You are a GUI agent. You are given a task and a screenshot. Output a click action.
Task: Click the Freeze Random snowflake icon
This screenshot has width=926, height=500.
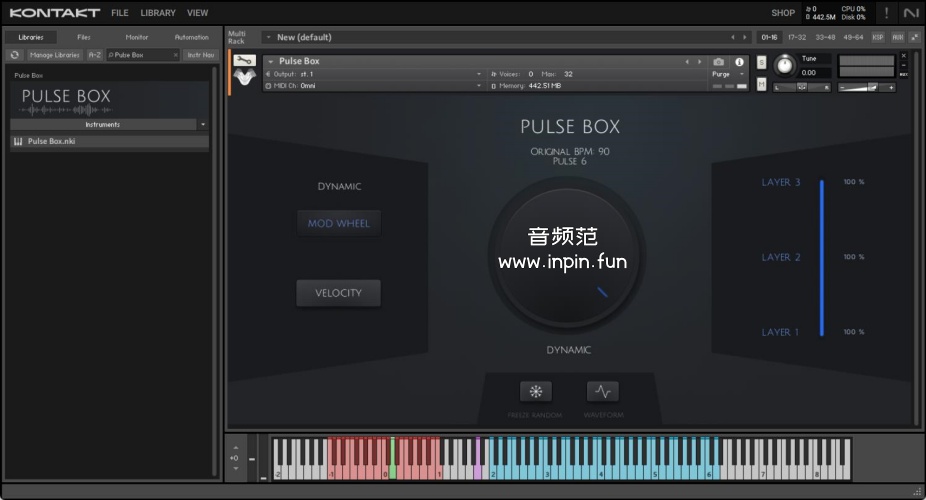[536, 391]
